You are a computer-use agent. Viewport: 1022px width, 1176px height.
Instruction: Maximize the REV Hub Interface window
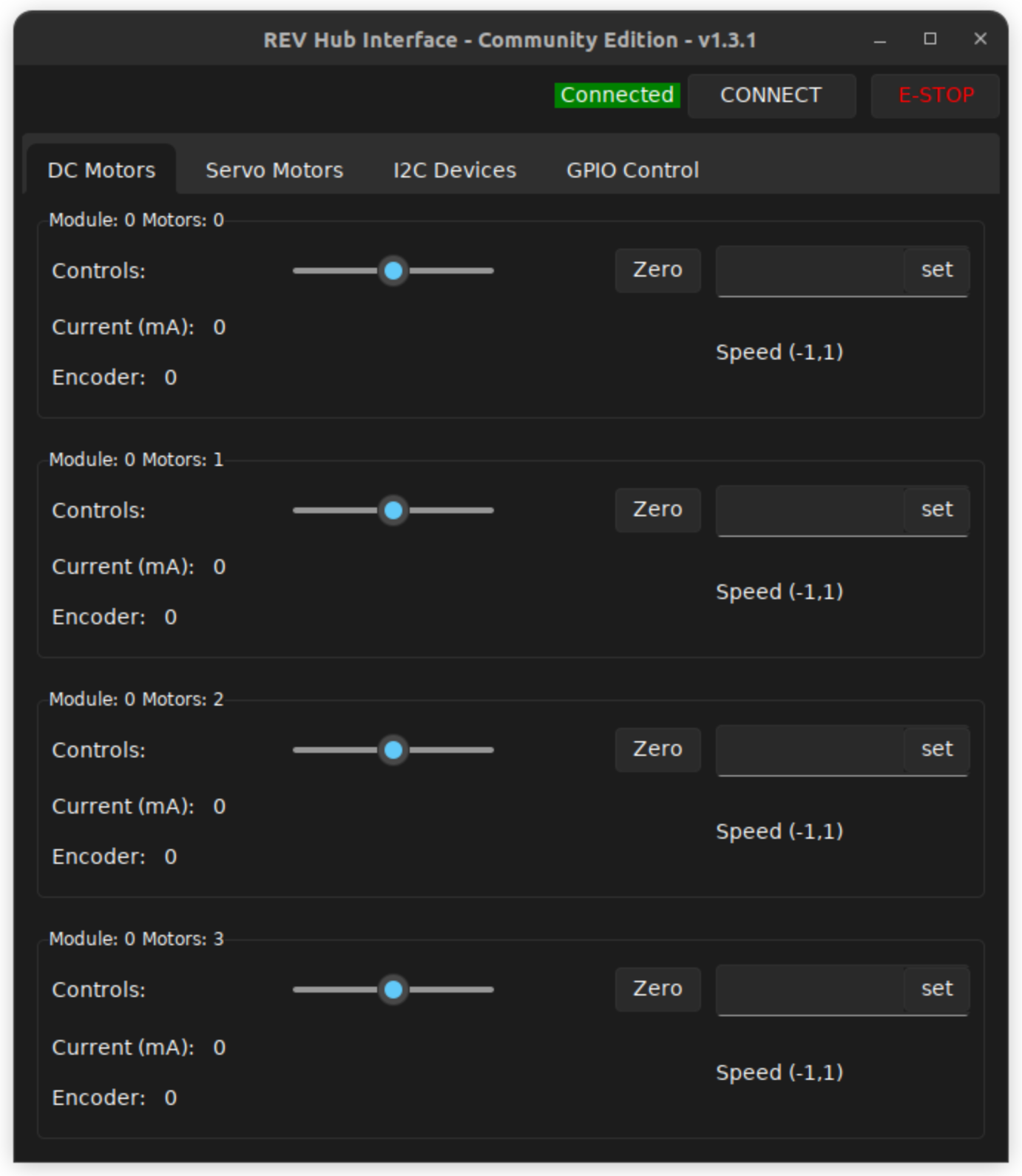point(930,39)
